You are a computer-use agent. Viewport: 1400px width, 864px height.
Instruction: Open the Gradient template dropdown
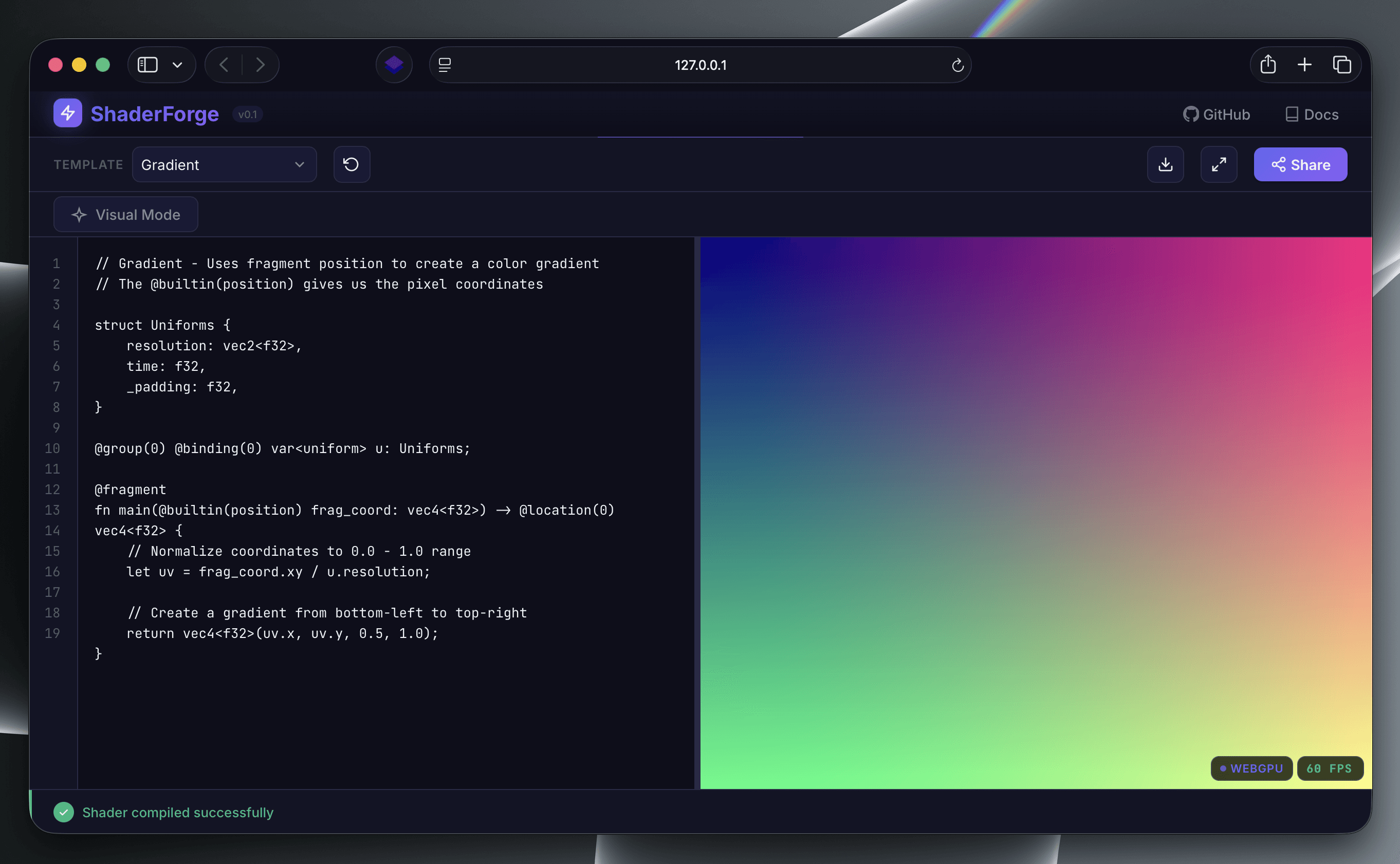[224, 164]
